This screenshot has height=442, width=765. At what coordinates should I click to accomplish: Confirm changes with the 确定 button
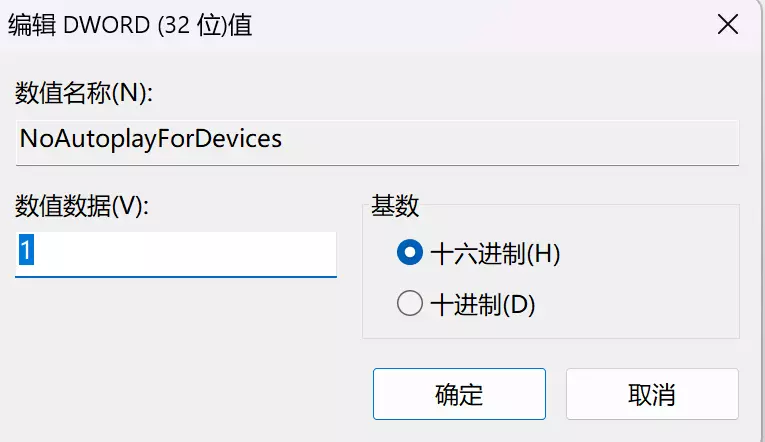459,394
